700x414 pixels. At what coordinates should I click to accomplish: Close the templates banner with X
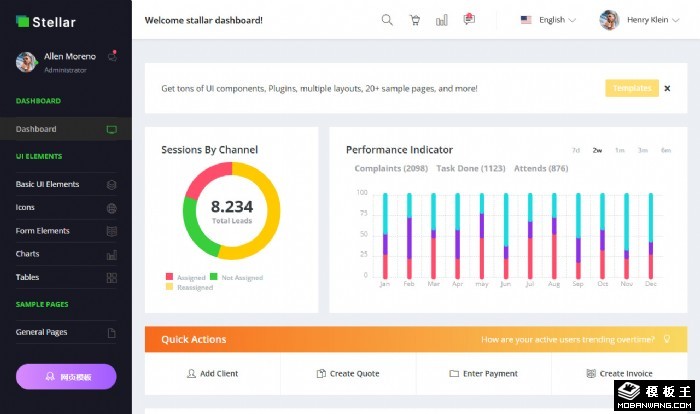tap(671, 88)
